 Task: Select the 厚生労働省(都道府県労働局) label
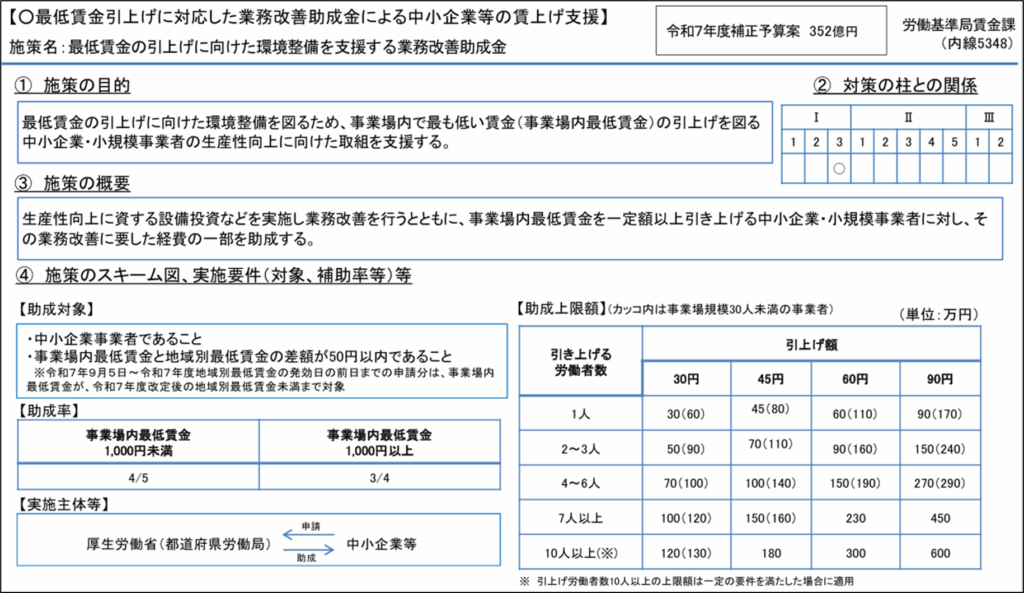click(x=175, y=544)
